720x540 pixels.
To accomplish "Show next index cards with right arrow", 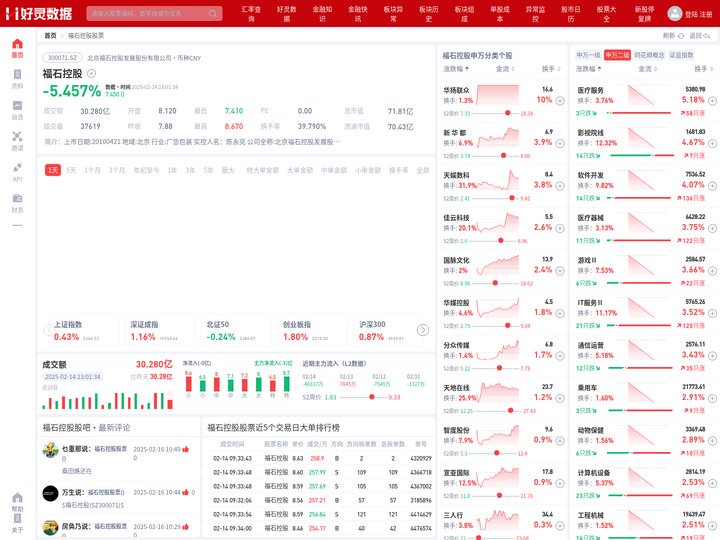I will (x=422, y=330).
